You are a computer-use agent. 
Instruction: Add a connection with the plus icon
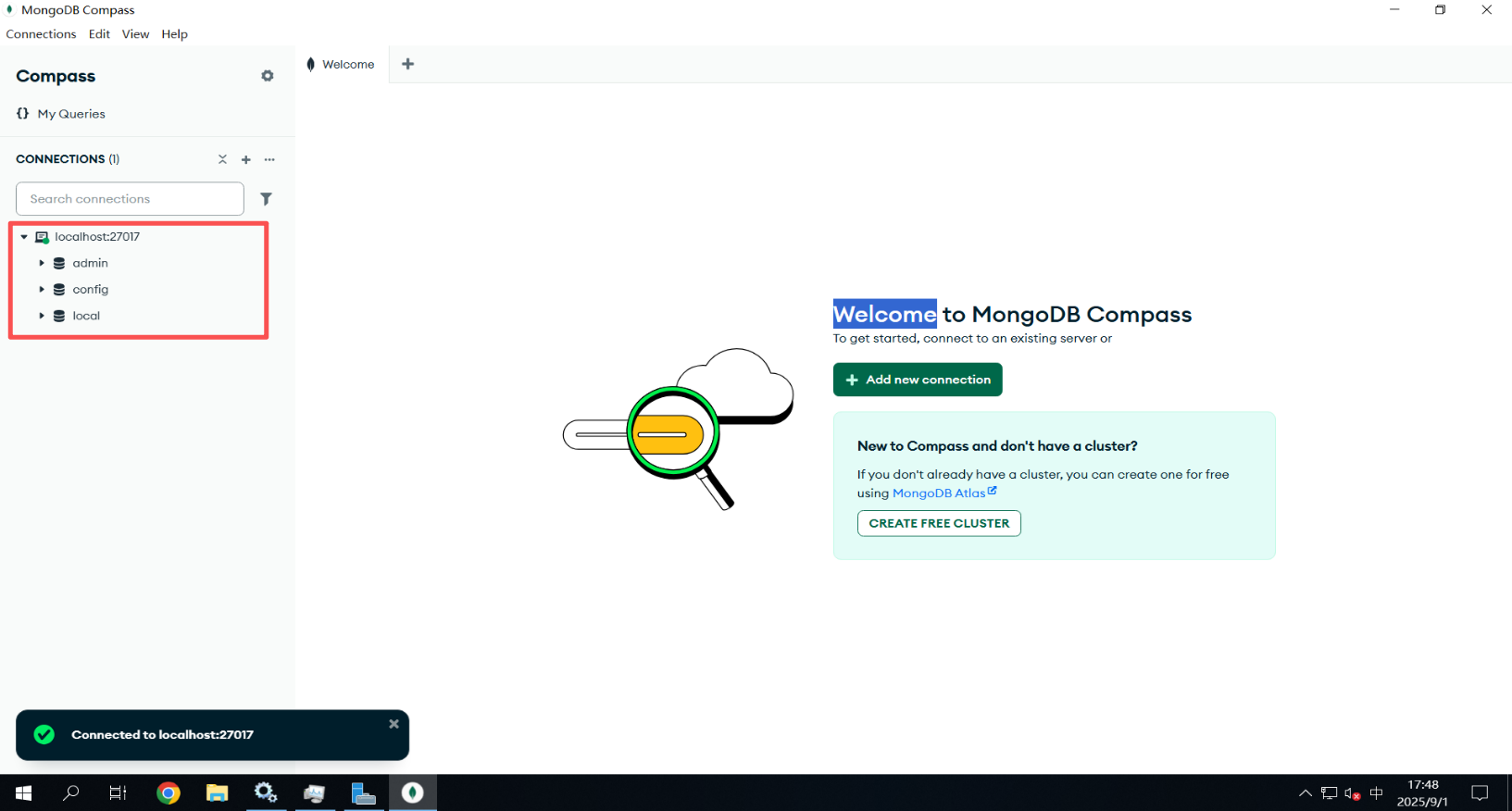(246, 159)
